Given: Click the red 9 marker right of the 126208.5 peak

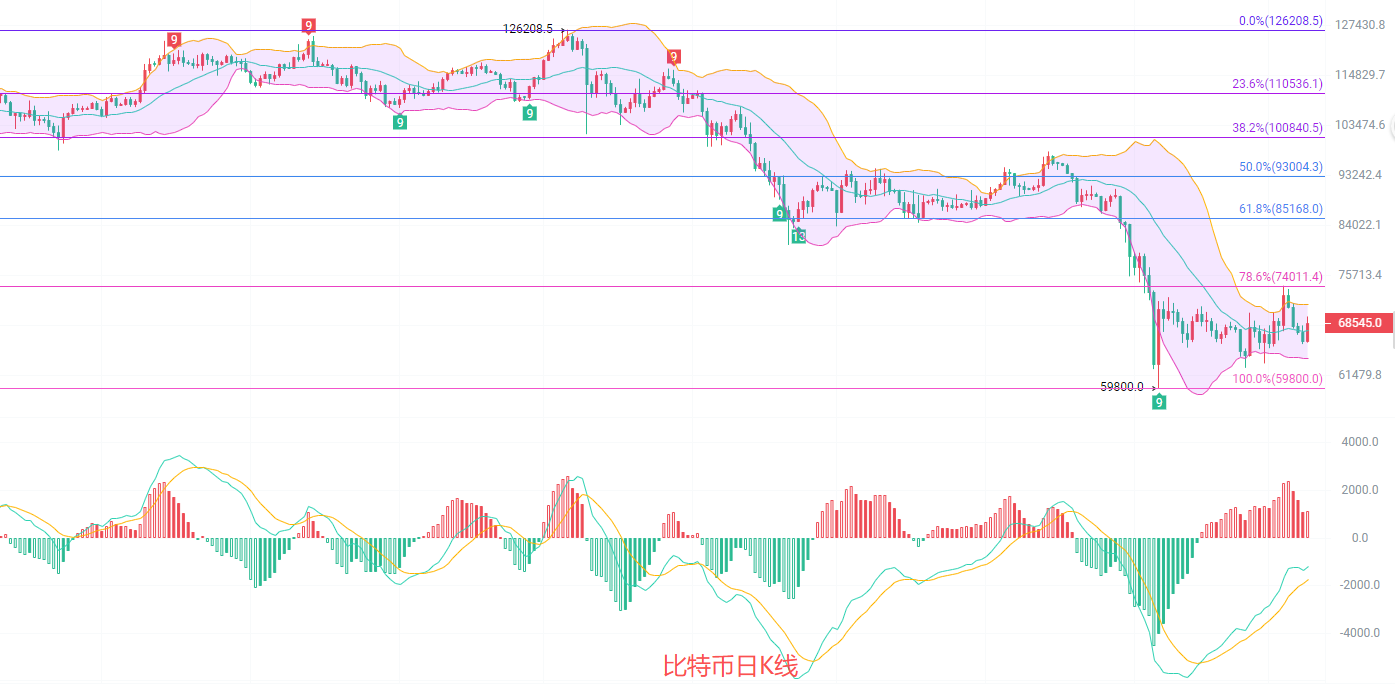Looking at the screenshot, I should (x=674, y=57).
